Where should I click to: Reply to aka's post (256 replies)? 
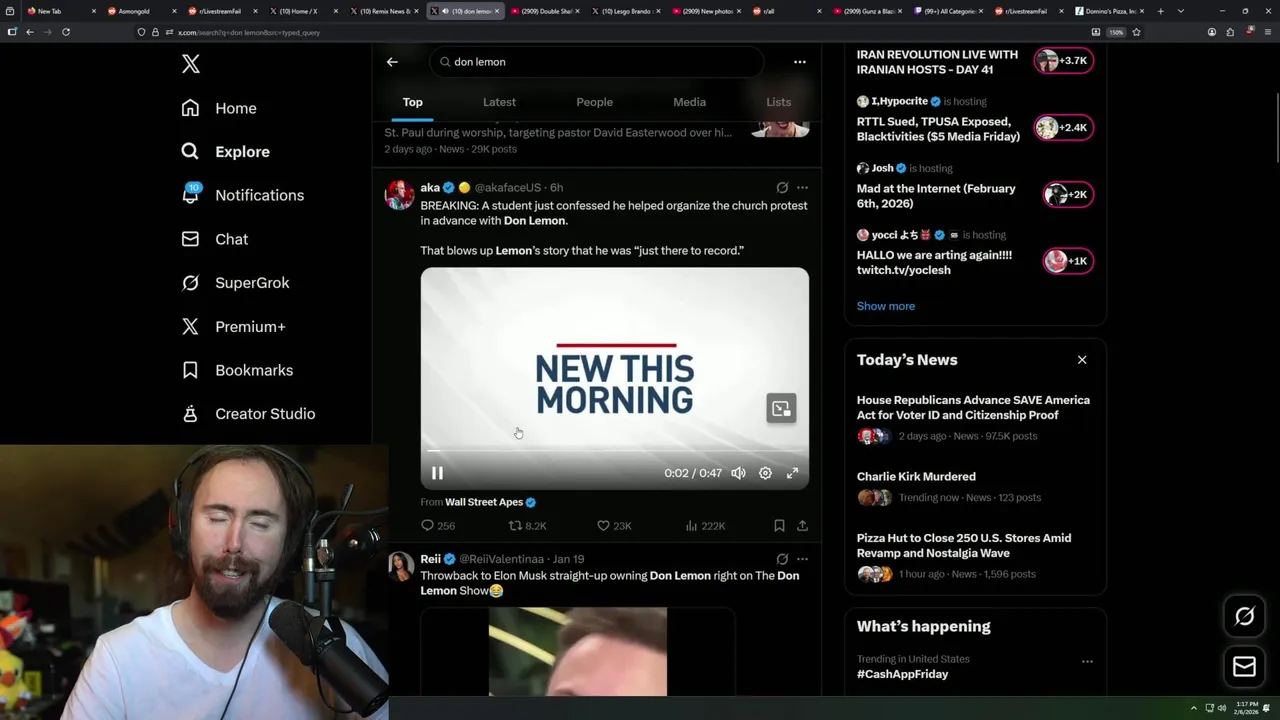(438, 526)
